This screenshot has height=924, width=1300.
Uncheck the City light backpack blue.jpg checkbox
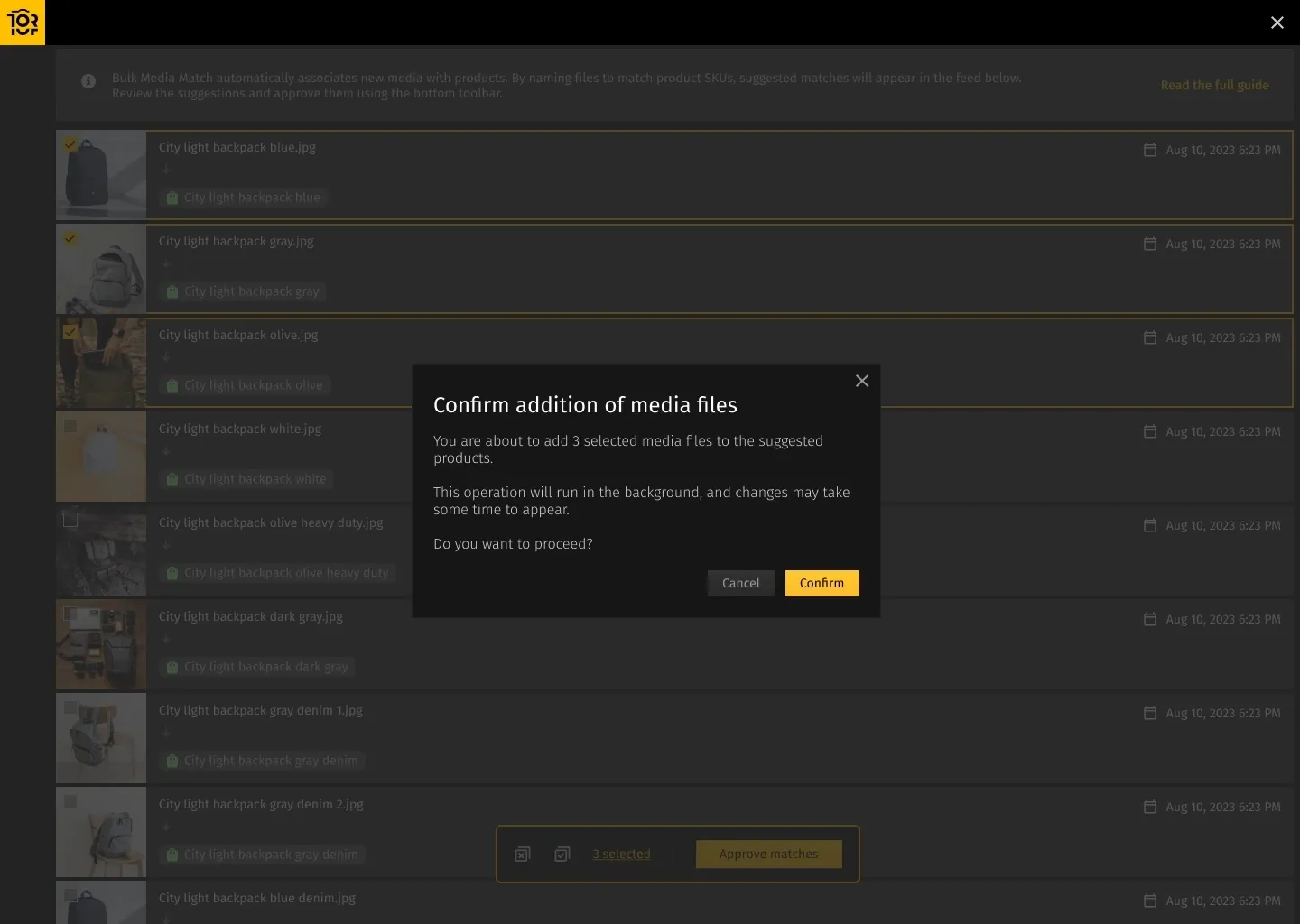[x=70, y=144]
